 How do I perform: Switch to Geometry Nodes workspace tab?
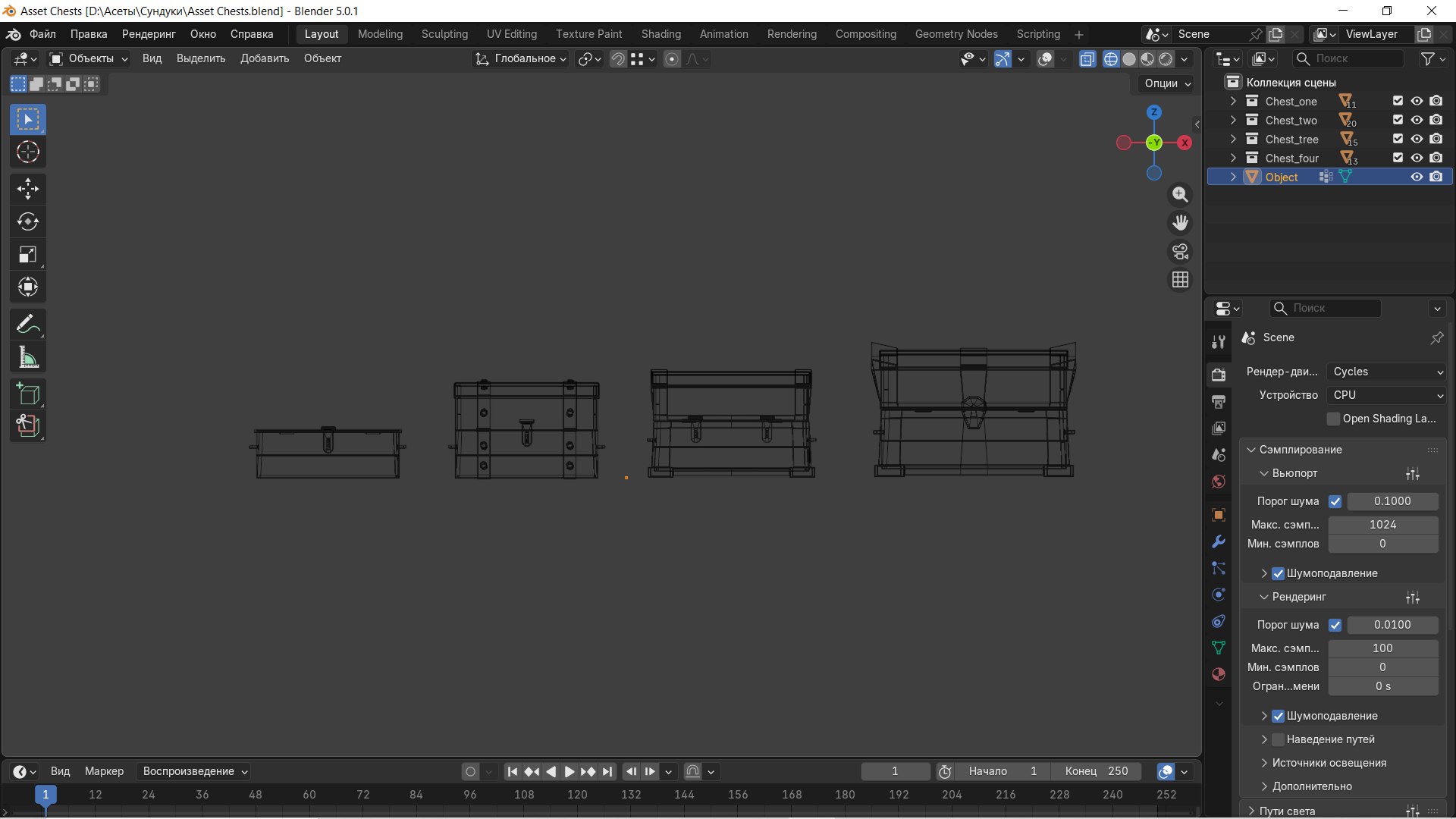point(956,34)
